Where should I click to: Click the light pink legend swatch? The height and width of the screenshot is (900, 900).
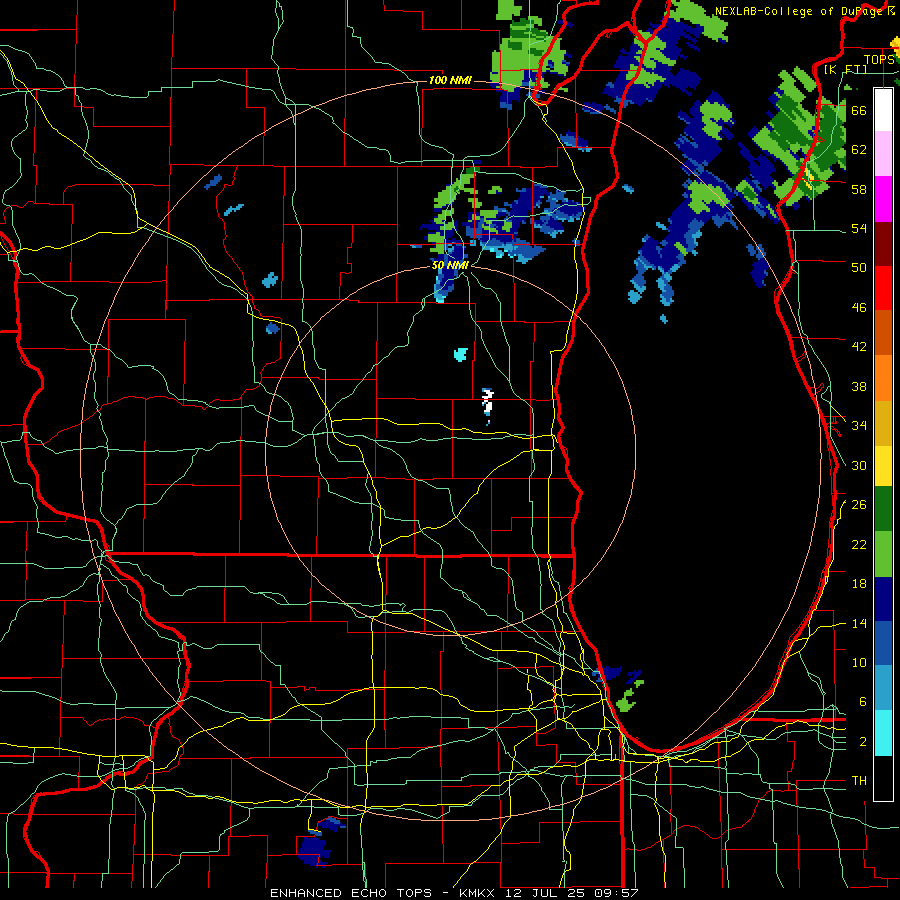point(883,154)
